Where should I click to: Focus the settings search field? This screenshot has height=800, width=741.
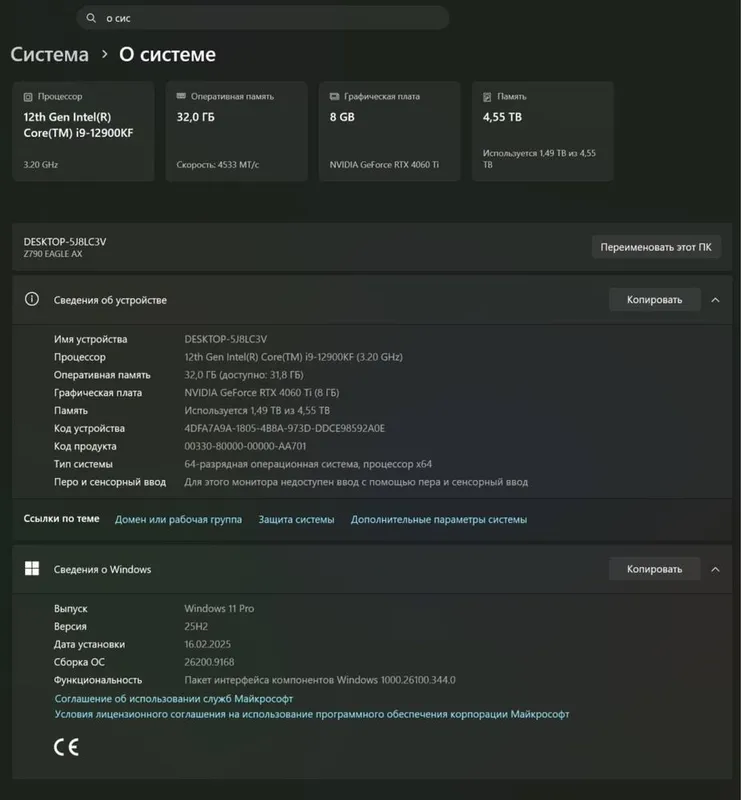click(x=263, y=18)
